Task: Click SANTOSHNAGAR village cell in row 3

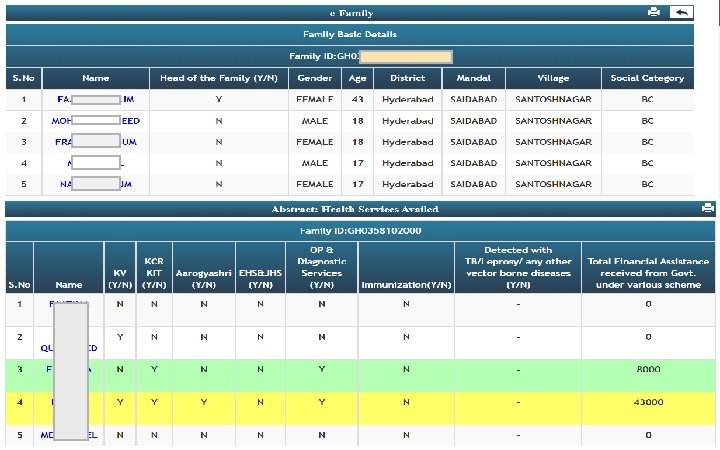Action: 553,142
